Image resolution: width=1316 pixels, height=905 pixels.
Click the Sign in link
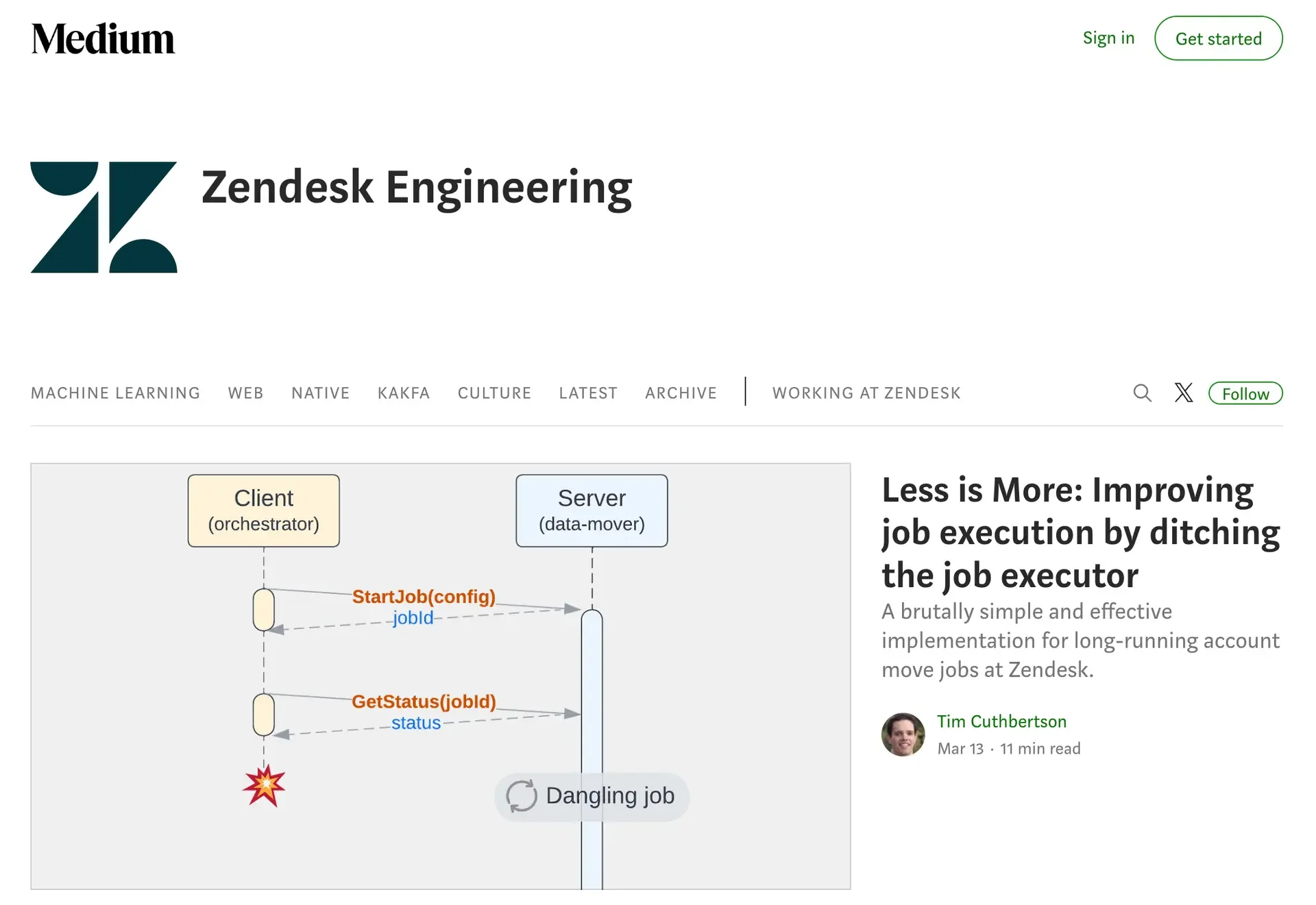point(1108,38)
